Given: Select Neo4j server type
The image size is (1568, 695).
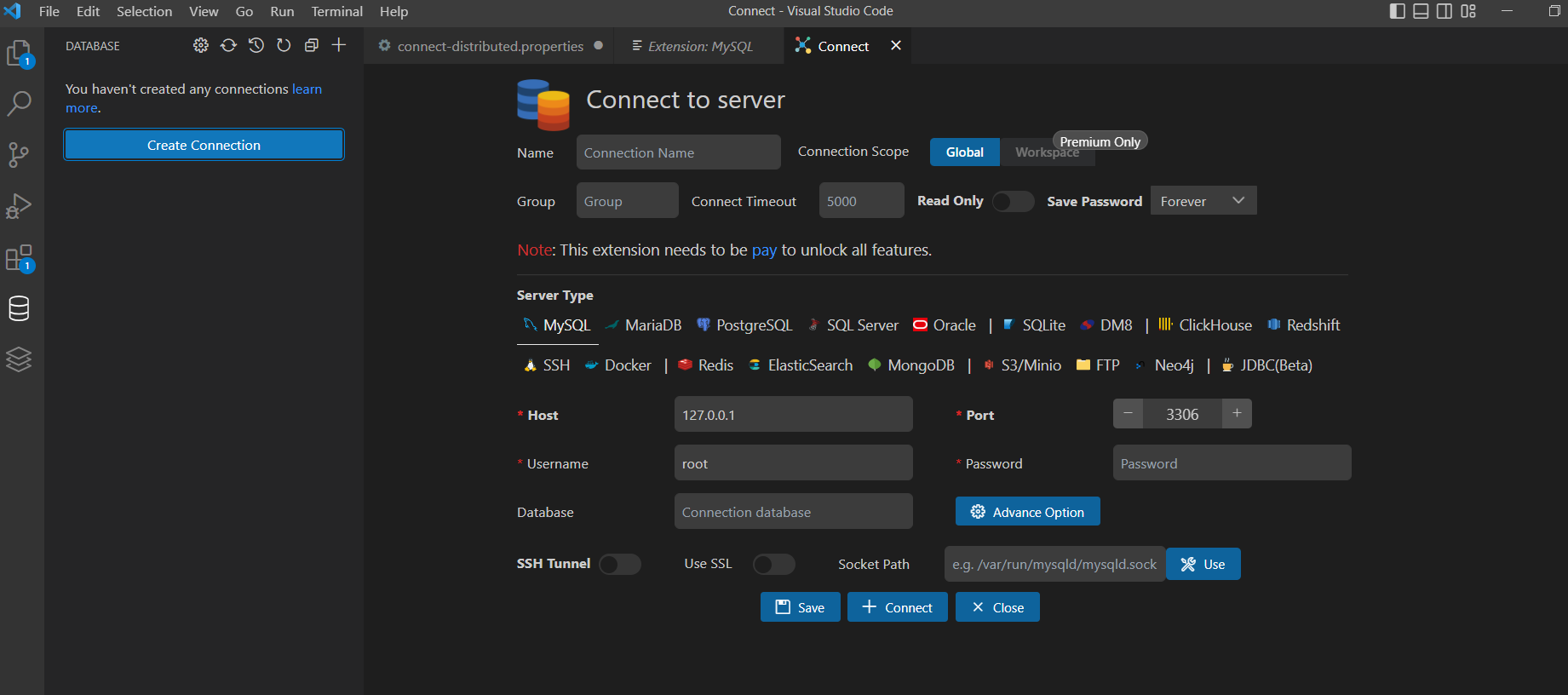Looking at the screenshot, I should [x=1164, y=365].
